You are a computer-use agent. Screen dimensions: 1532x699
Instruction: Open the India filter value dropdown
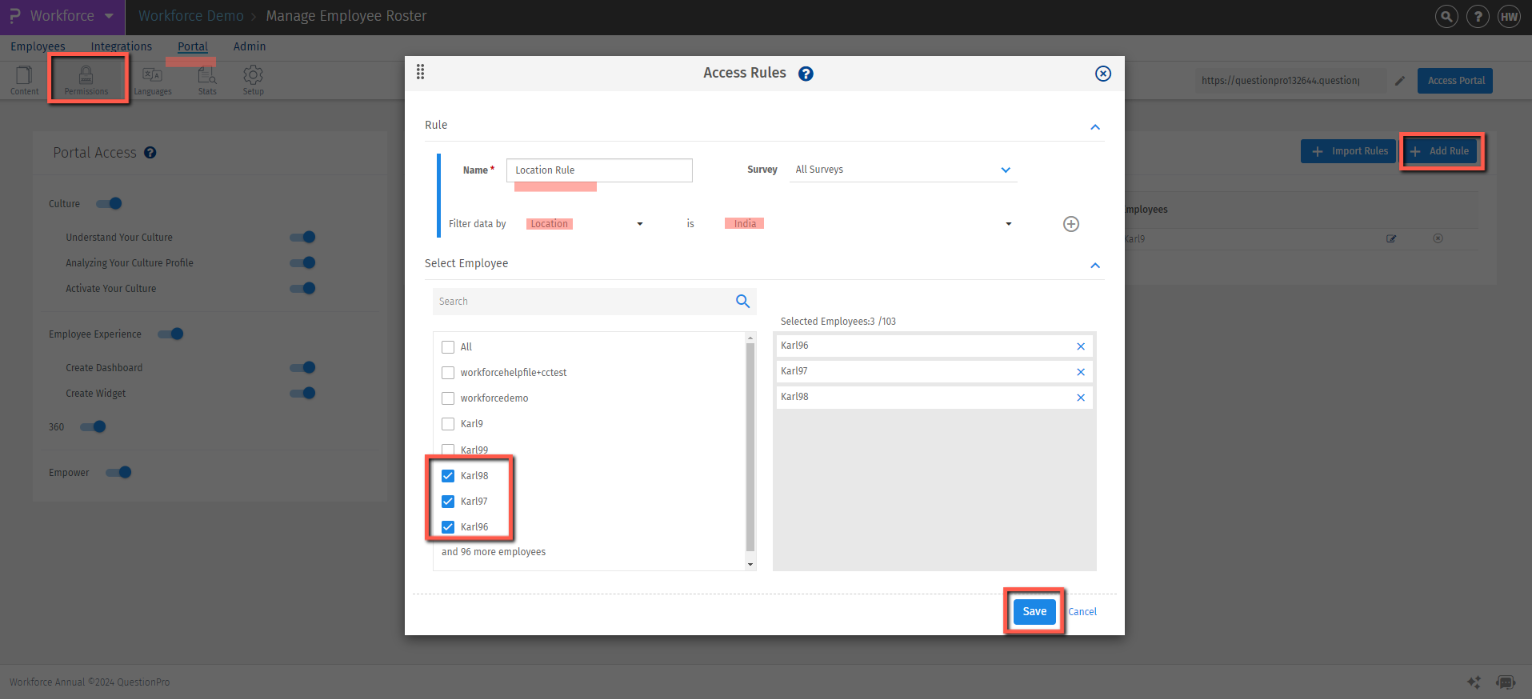click(x=868, y=224)
